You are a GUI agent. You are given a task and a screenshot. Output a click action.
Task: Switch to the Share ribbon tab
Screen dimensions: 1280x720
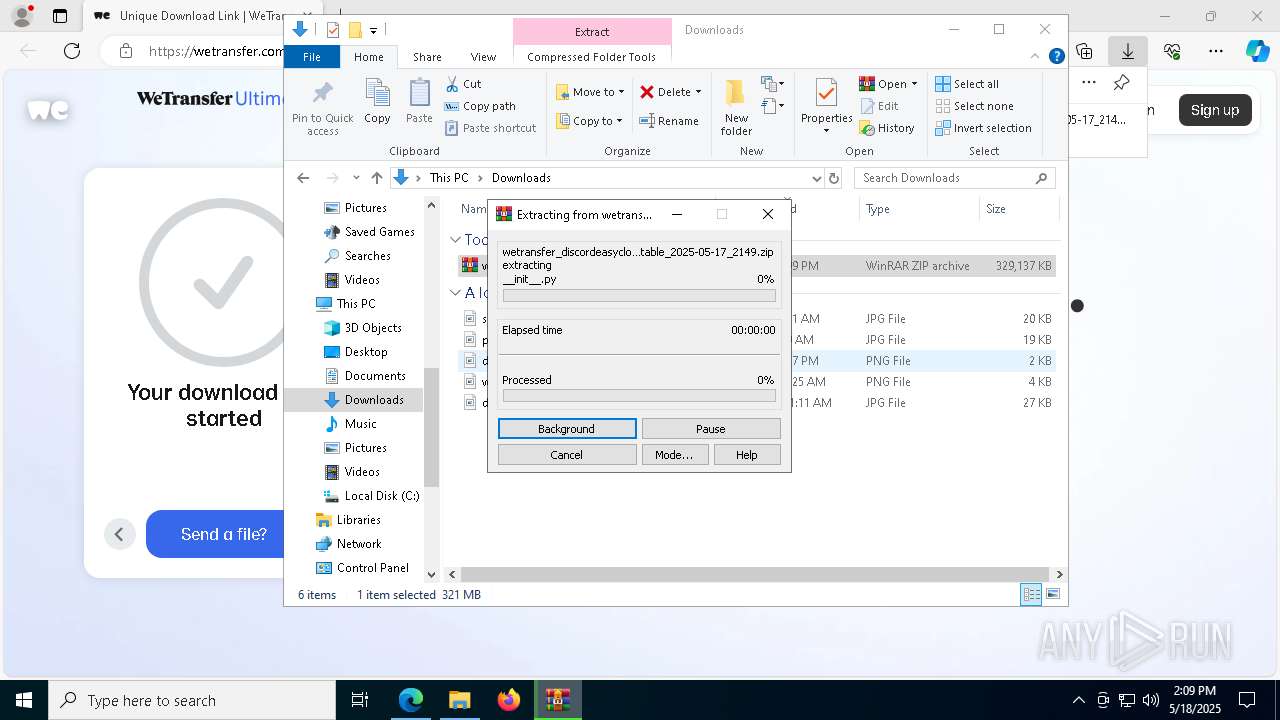coord(427,57)
